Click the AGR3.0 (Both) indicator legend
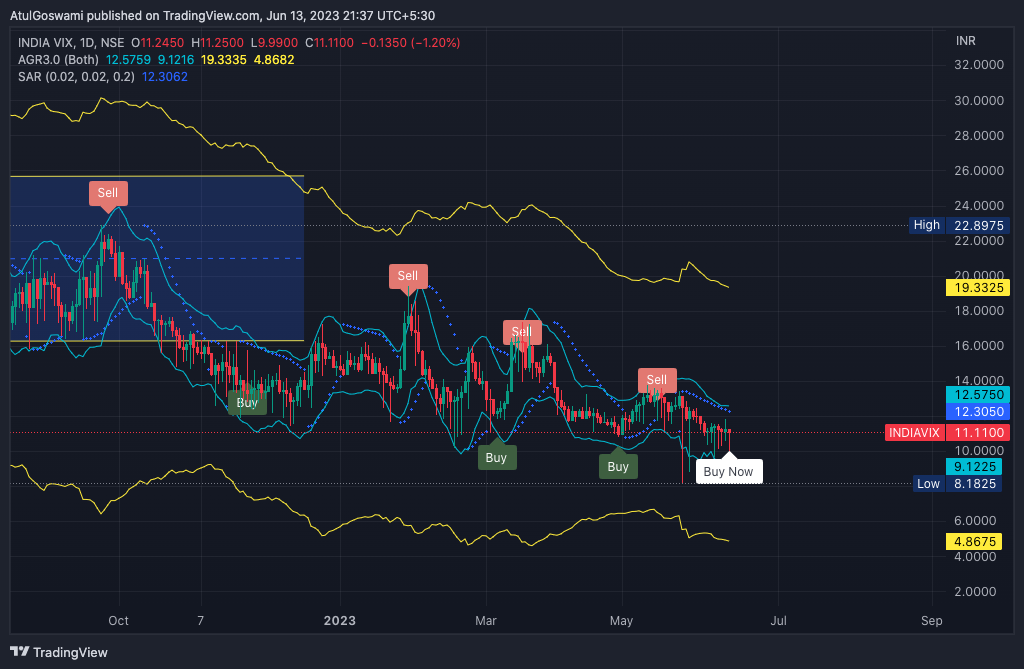 point(58,59)
